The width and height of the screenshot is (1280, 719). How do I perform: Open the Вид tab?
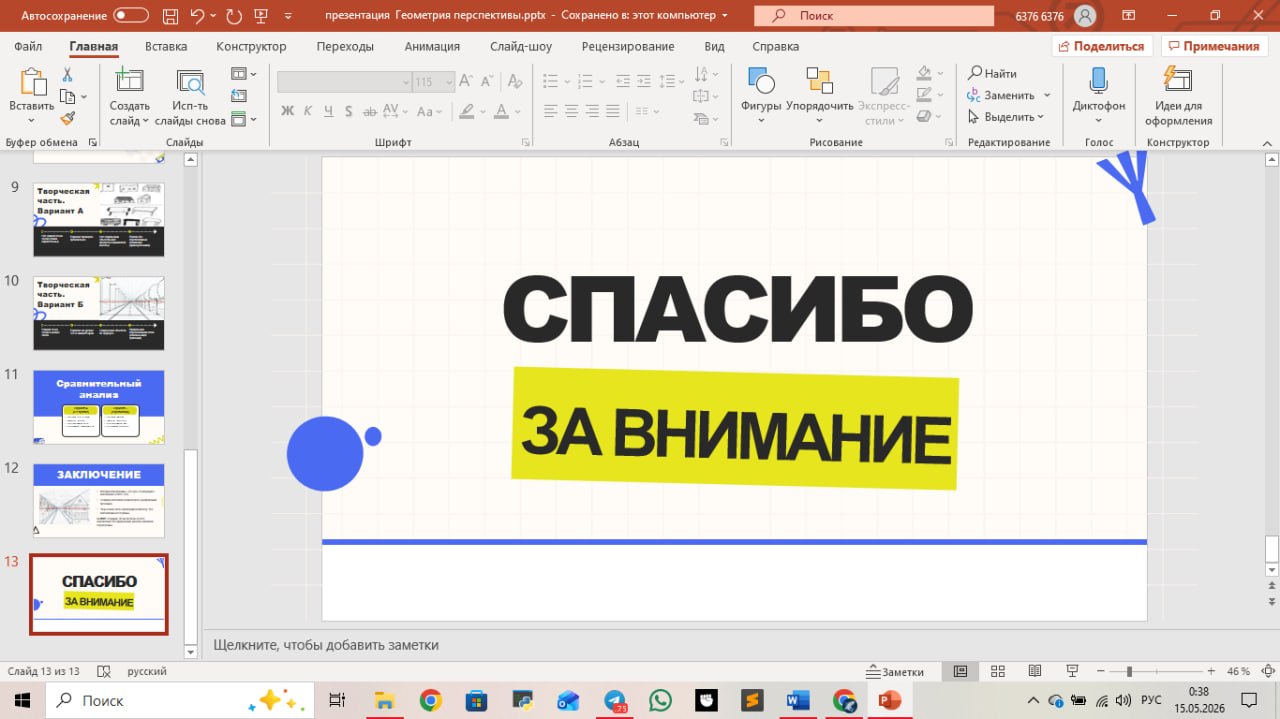pos(714,46)
